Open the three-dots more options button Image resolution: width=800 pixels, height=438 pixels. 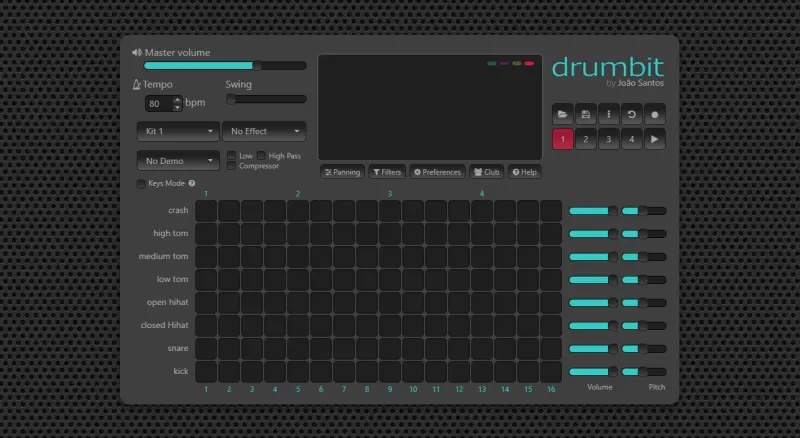[x=609, y=114]
